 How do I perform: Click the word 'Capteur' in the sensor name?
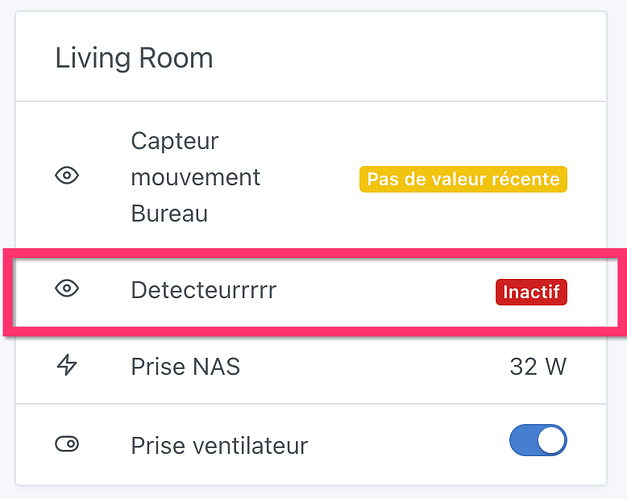click(174, 141)
